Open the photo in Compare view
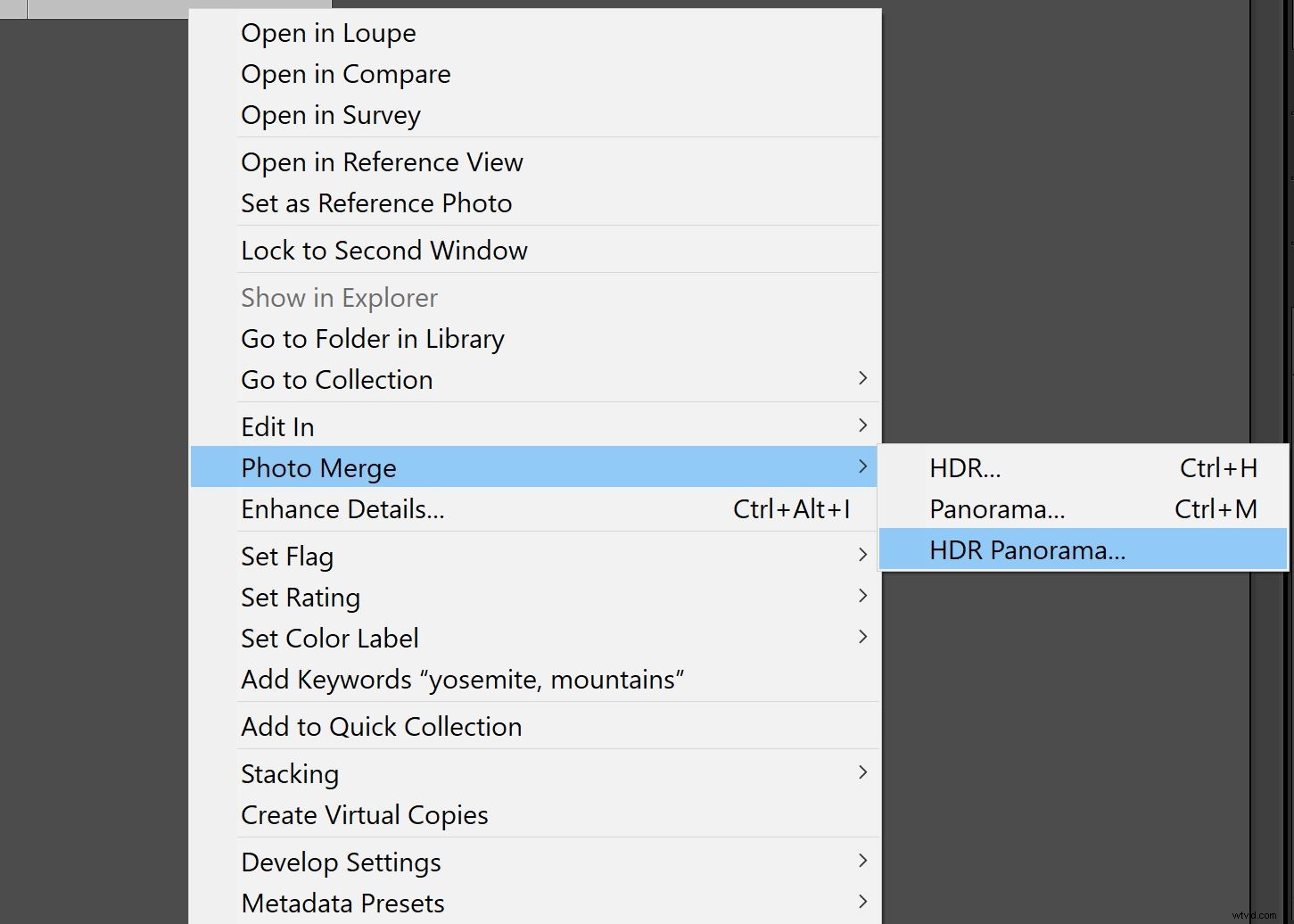 click(346, 74)
